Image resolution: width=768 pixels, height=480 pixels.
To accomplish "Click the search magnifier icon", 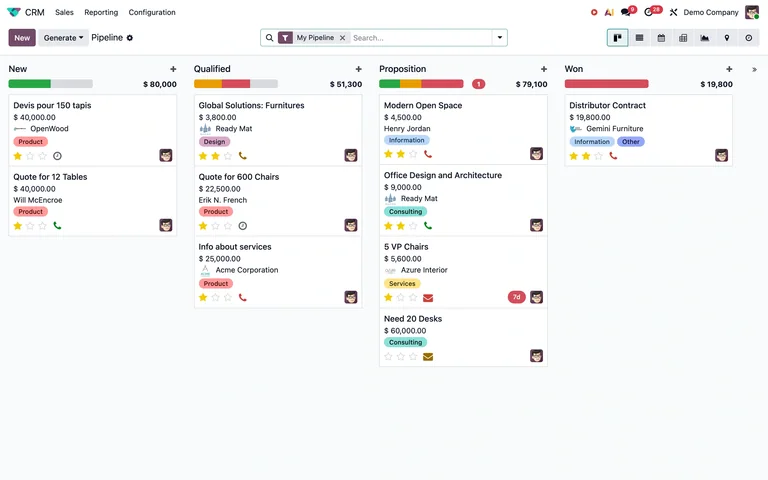I will pyautogui.click(x=269, y=38).
